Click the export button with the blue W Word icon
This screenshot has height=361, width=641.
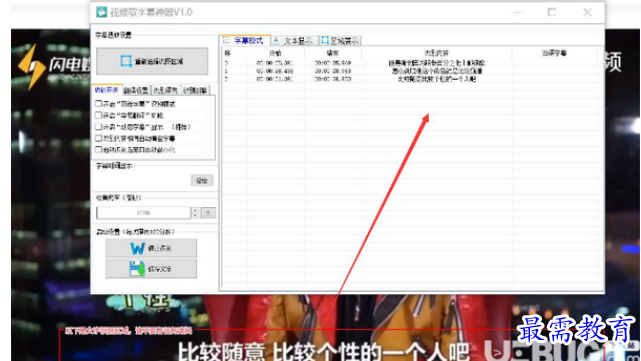pos(151,248)
